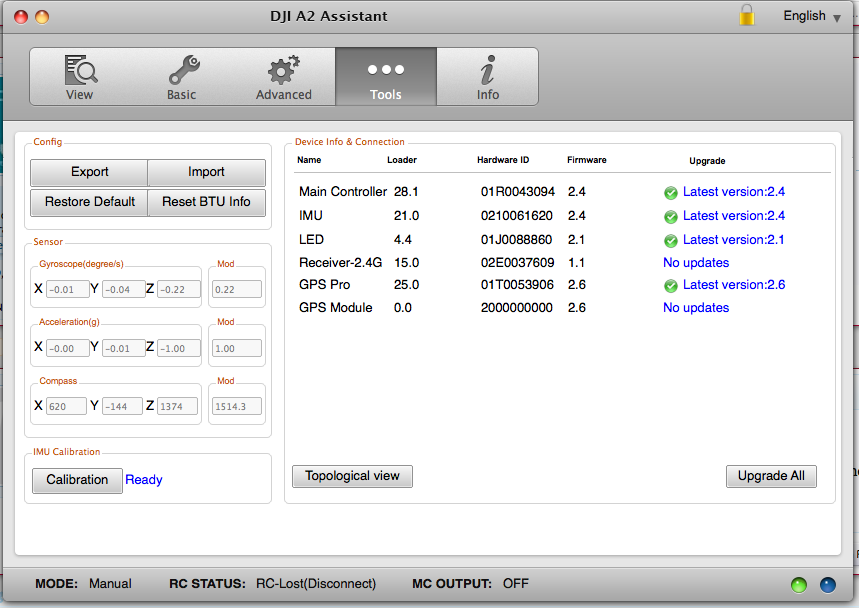
Task: Click Reset BTU Info button
Action: click(x=207, y=202)
